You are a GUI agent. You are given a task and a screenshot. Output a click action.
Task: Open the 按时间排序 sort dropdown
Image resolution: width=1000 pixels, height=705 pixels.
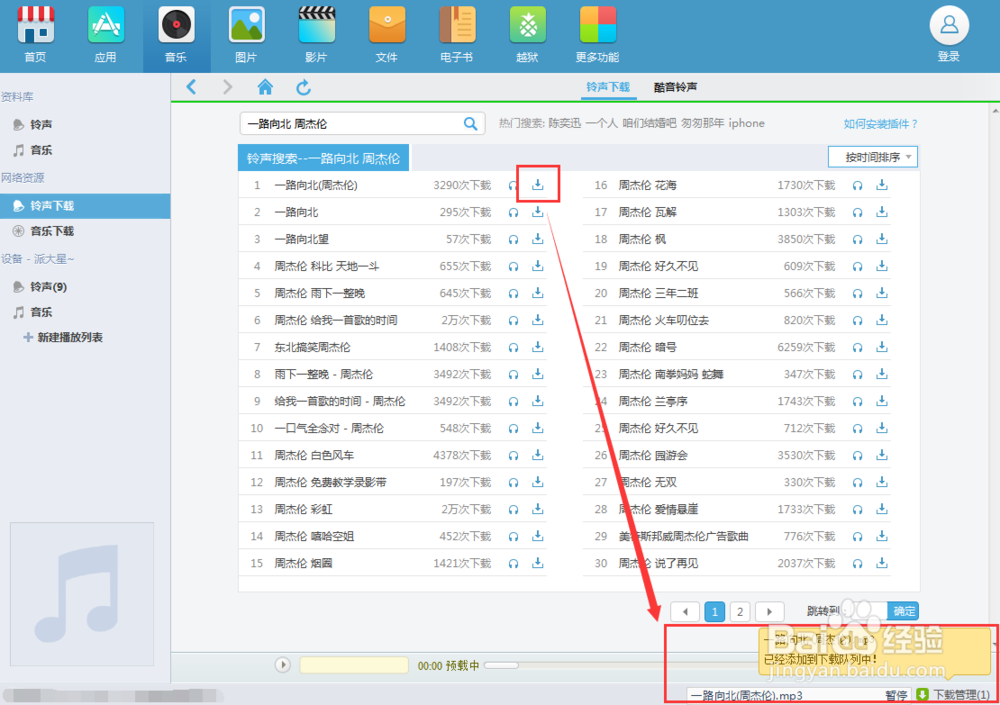pyautogui.click(x=873, y=157)
